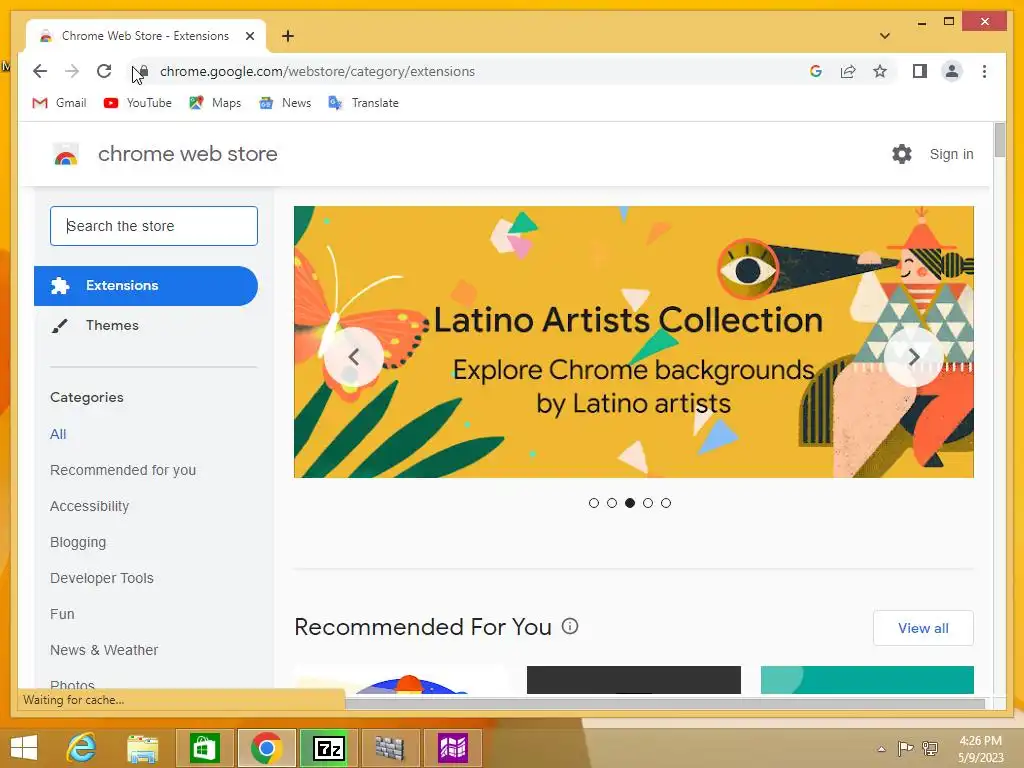Open 7-Zip from the taskbar

tap(328, 748)
